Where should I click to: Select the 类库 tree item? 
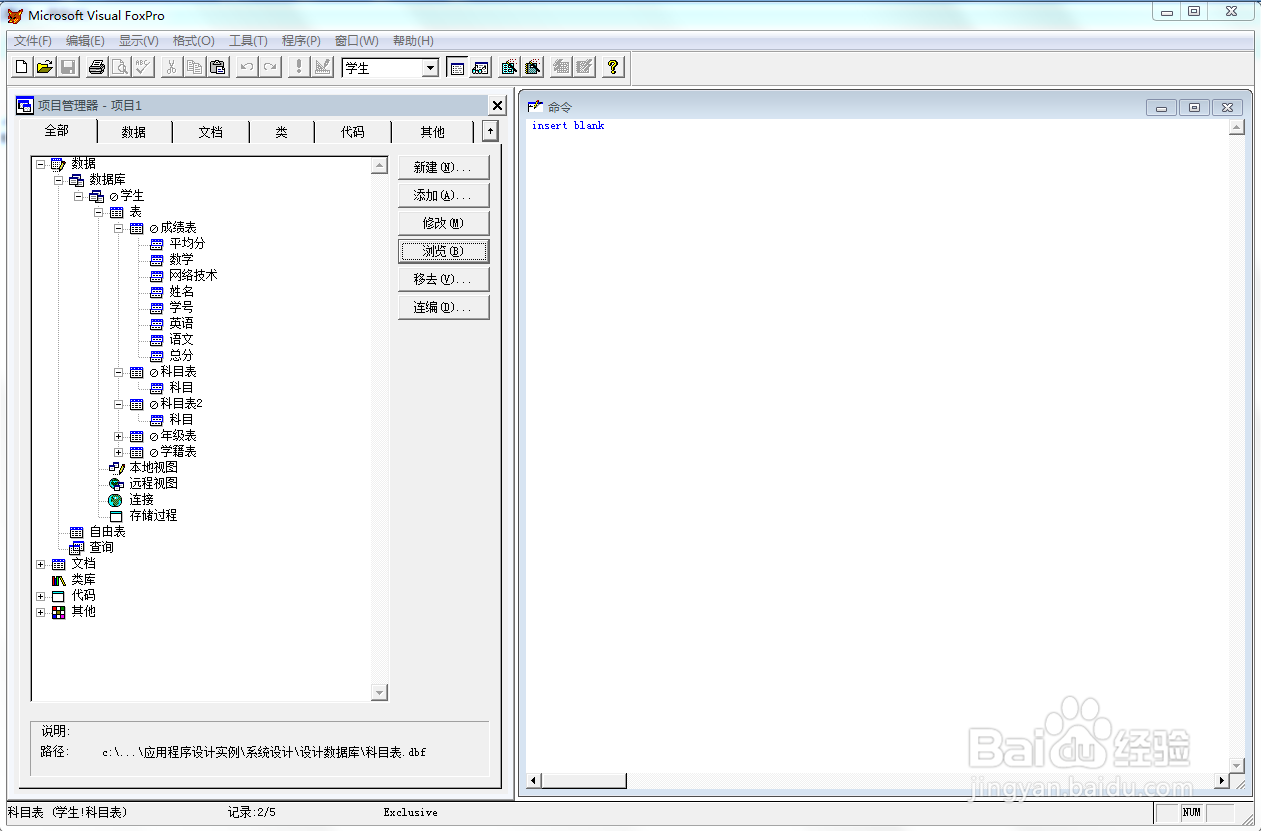point(83,579)
